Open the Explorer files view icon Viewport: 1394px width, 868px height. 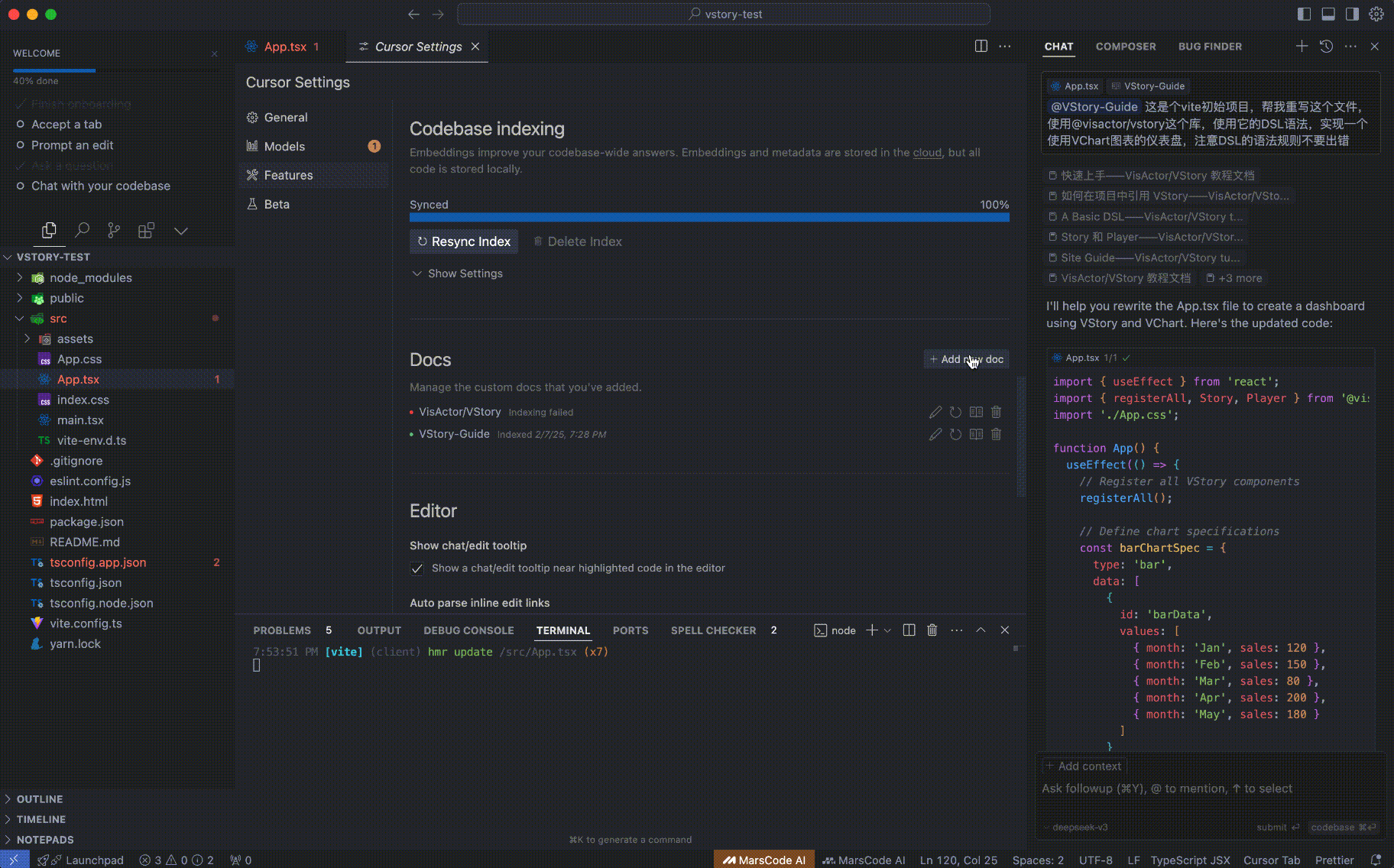pyautogui.click(x=49, y=230)
